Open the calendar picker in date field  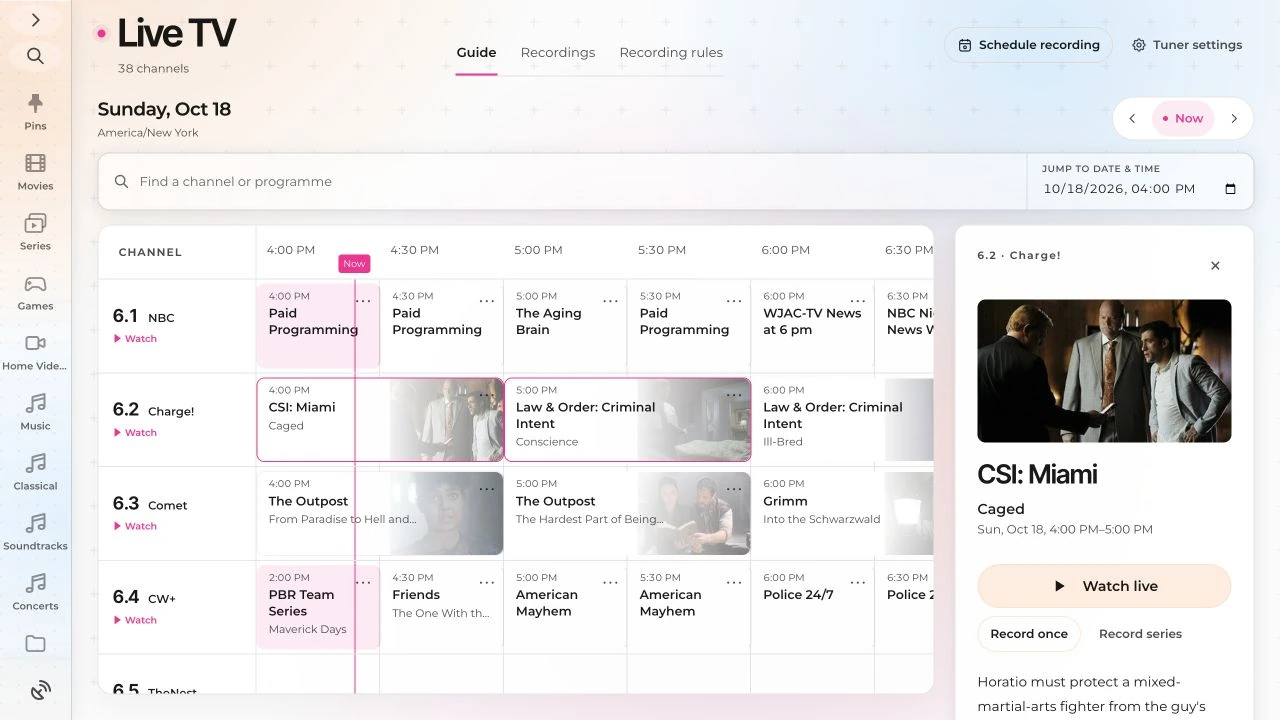[x=1231, y=189]
